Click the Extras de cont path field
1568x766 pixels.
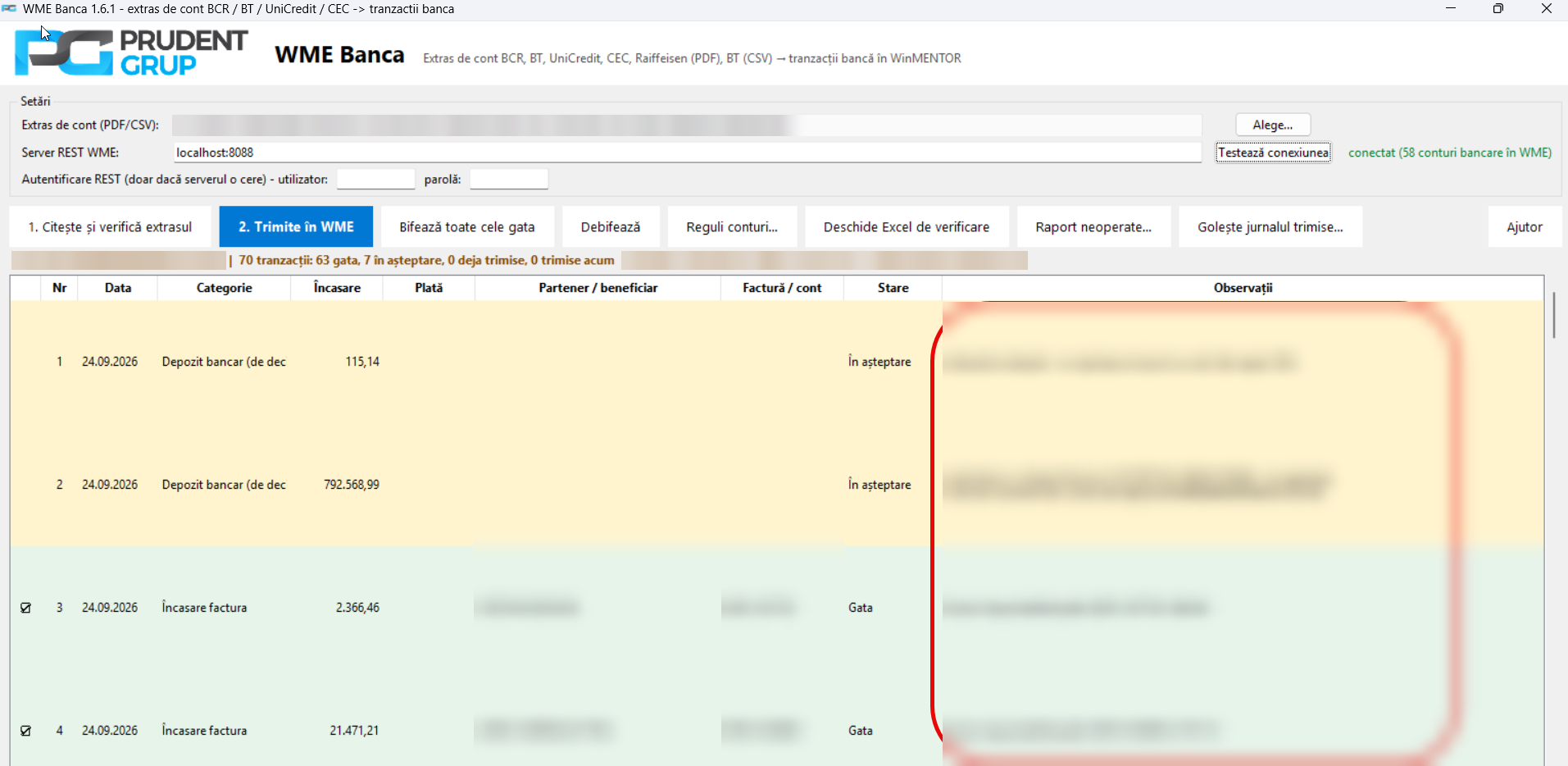(687, 125)
